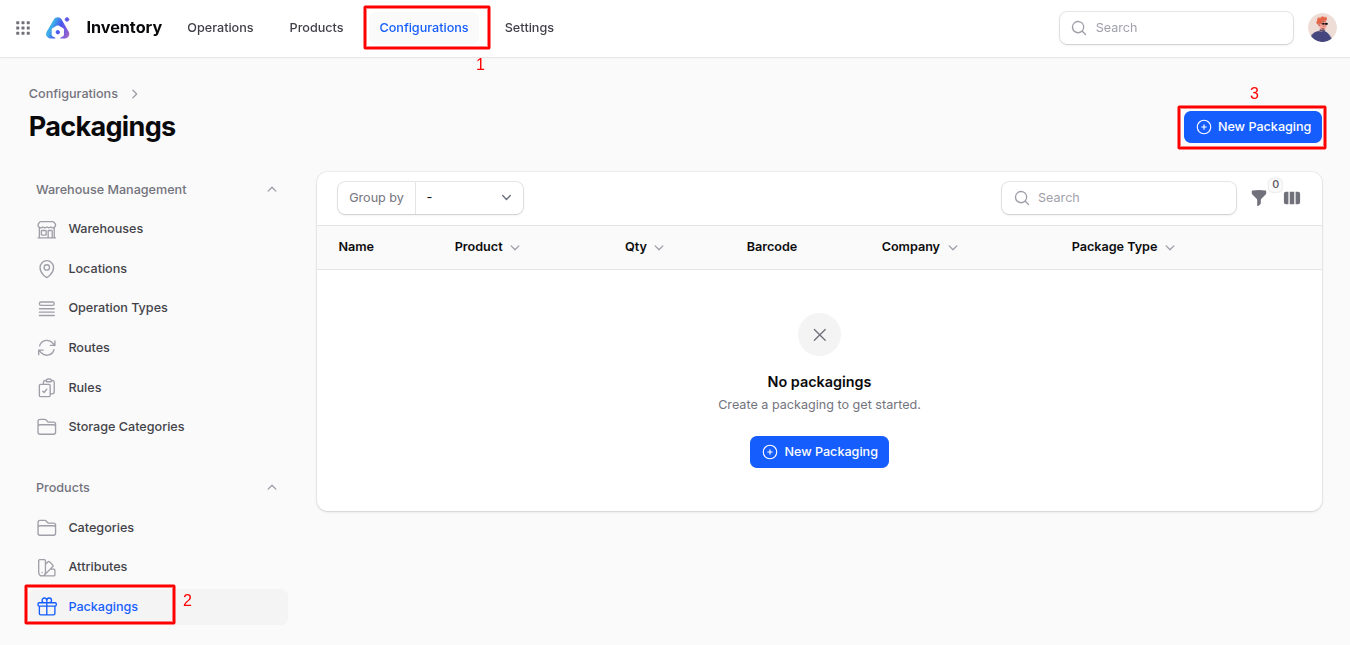Open Warehouses from the sidebar
The height and width of the screenshot is (645, 1350).
(105, 229)
